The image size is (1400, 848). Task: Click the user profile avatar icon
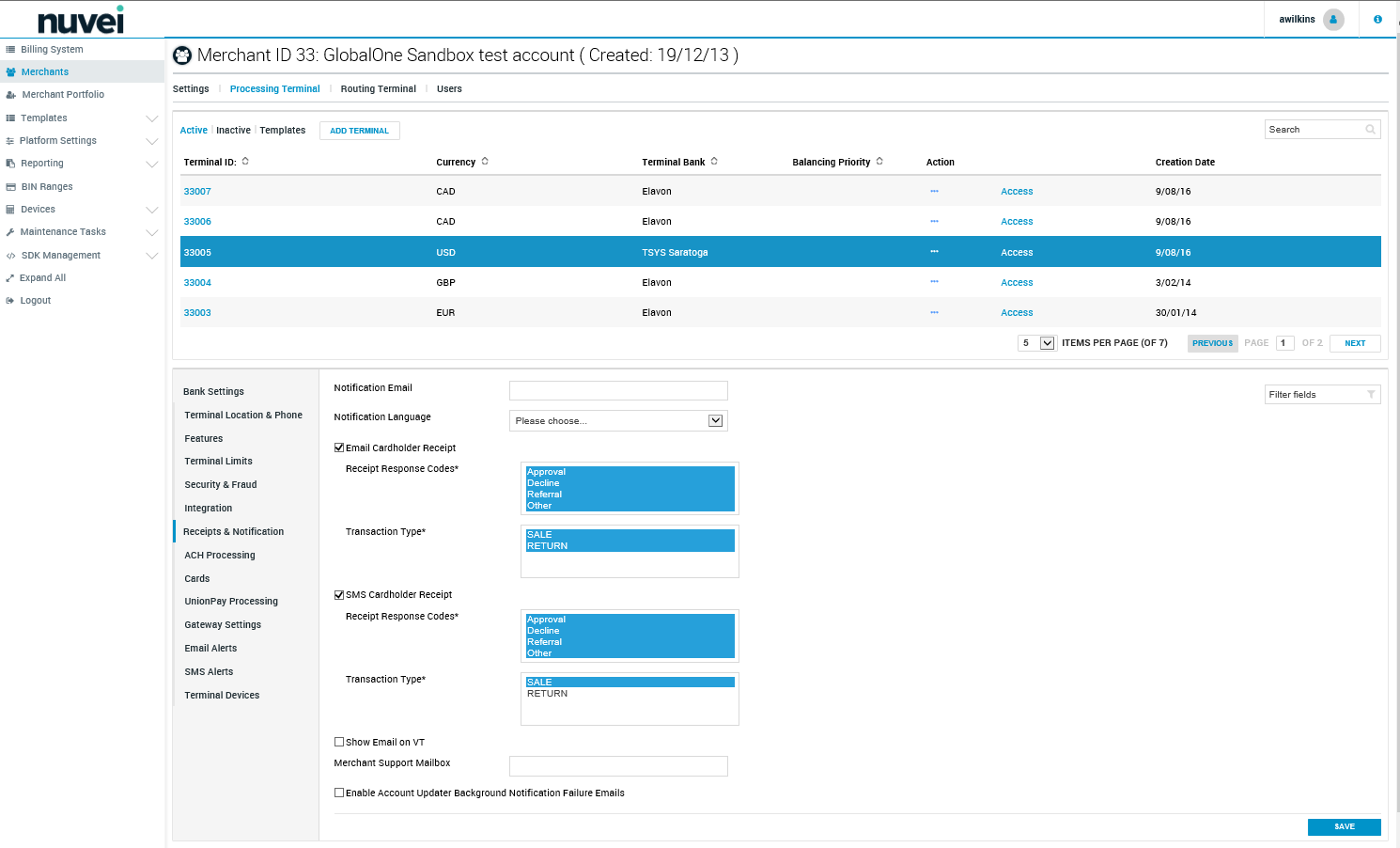point(1332,20)
